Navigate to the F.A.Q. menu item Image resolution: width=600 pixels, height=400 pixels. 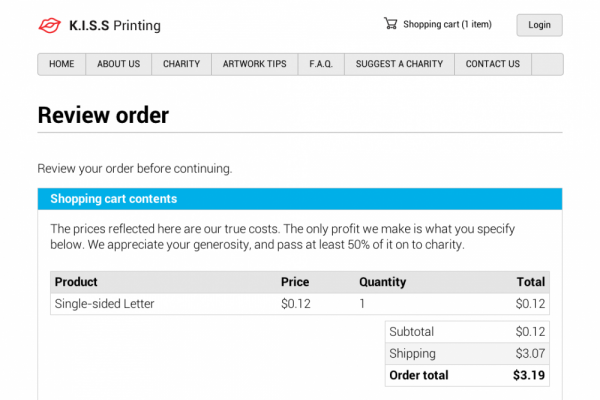321,64
